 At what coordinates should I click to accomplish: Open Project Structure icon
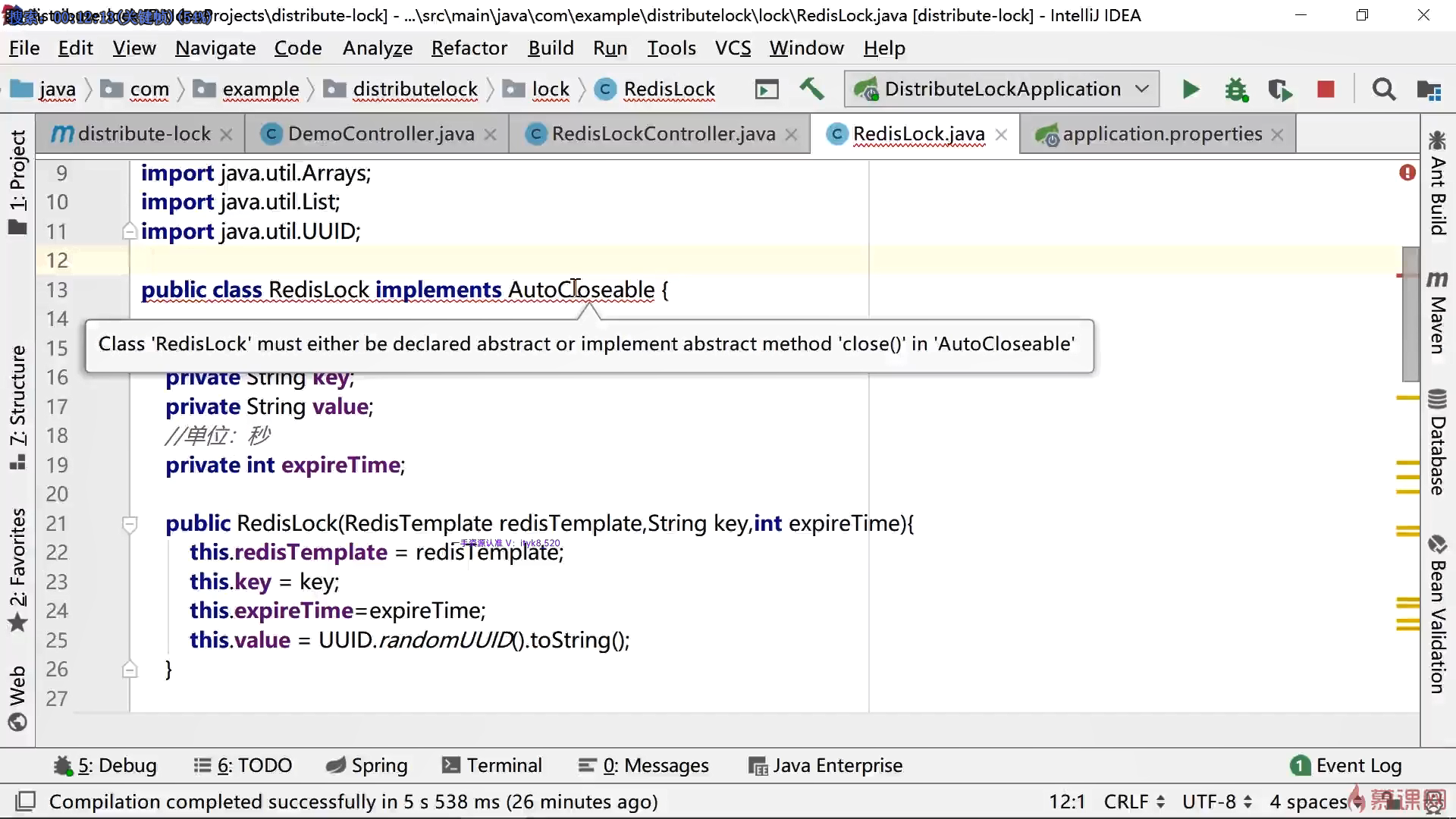click(x=1429, y=89)
